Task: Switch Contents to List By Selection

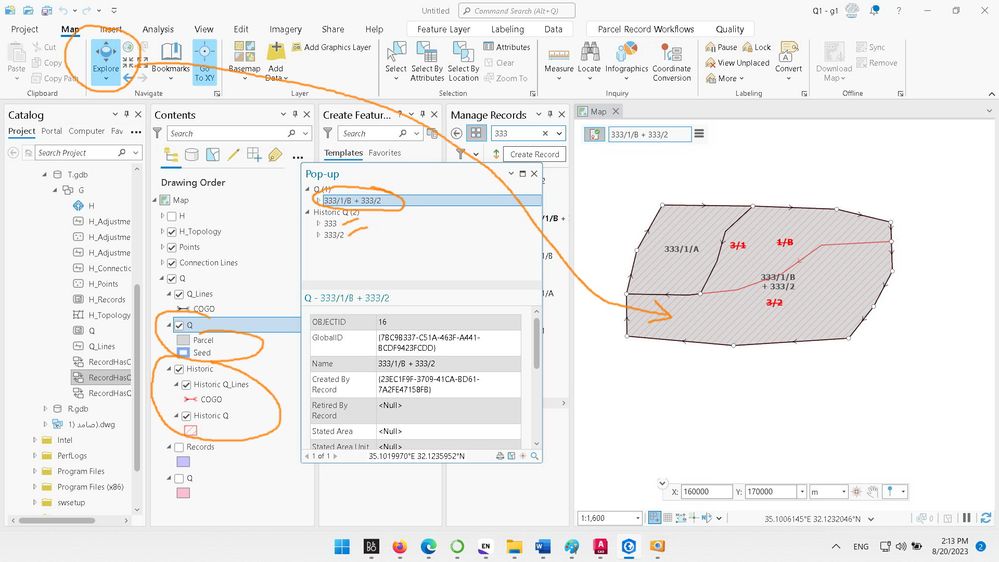Action: coord(213,155)
